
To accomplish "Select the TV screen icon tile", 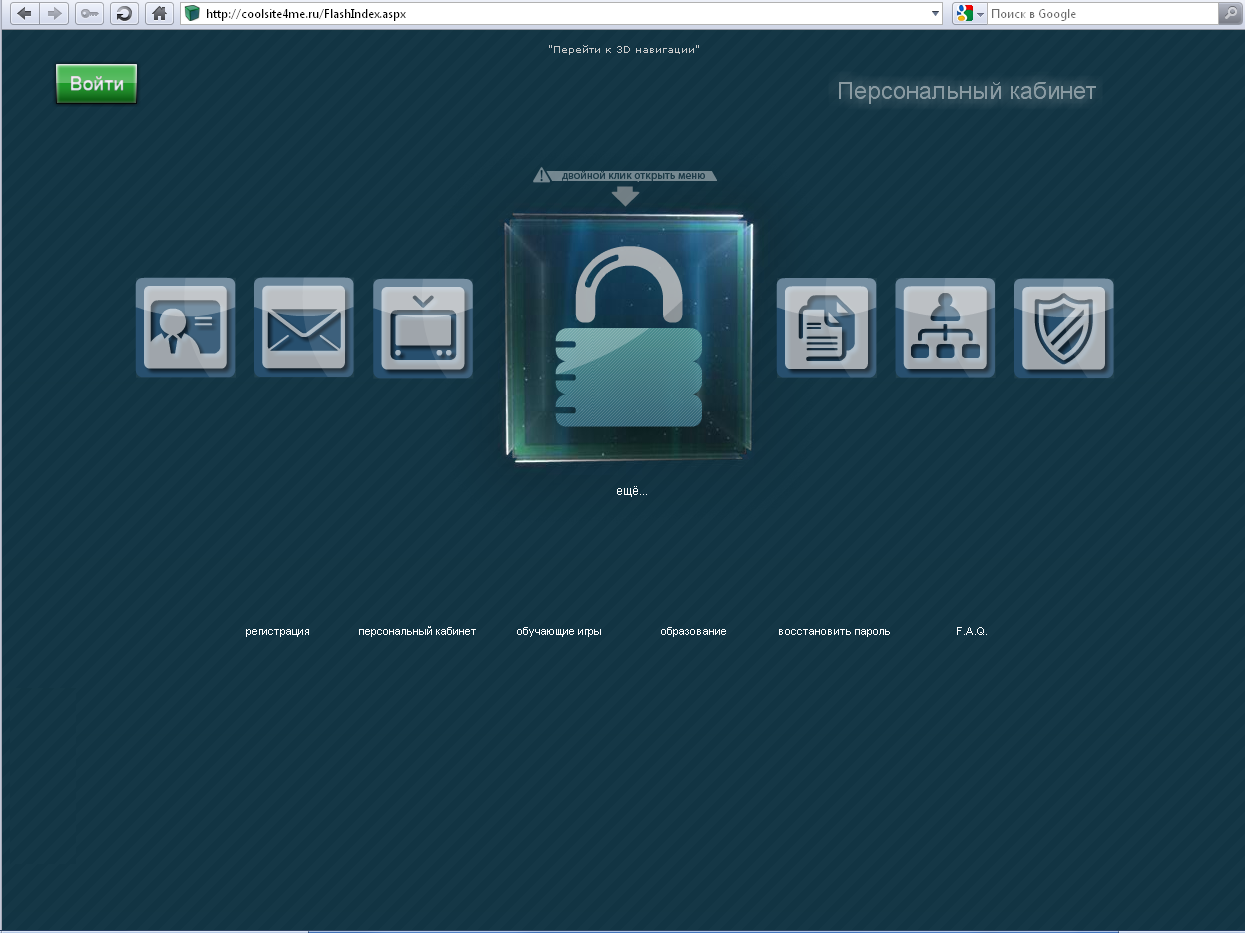I will pos(423,329).
